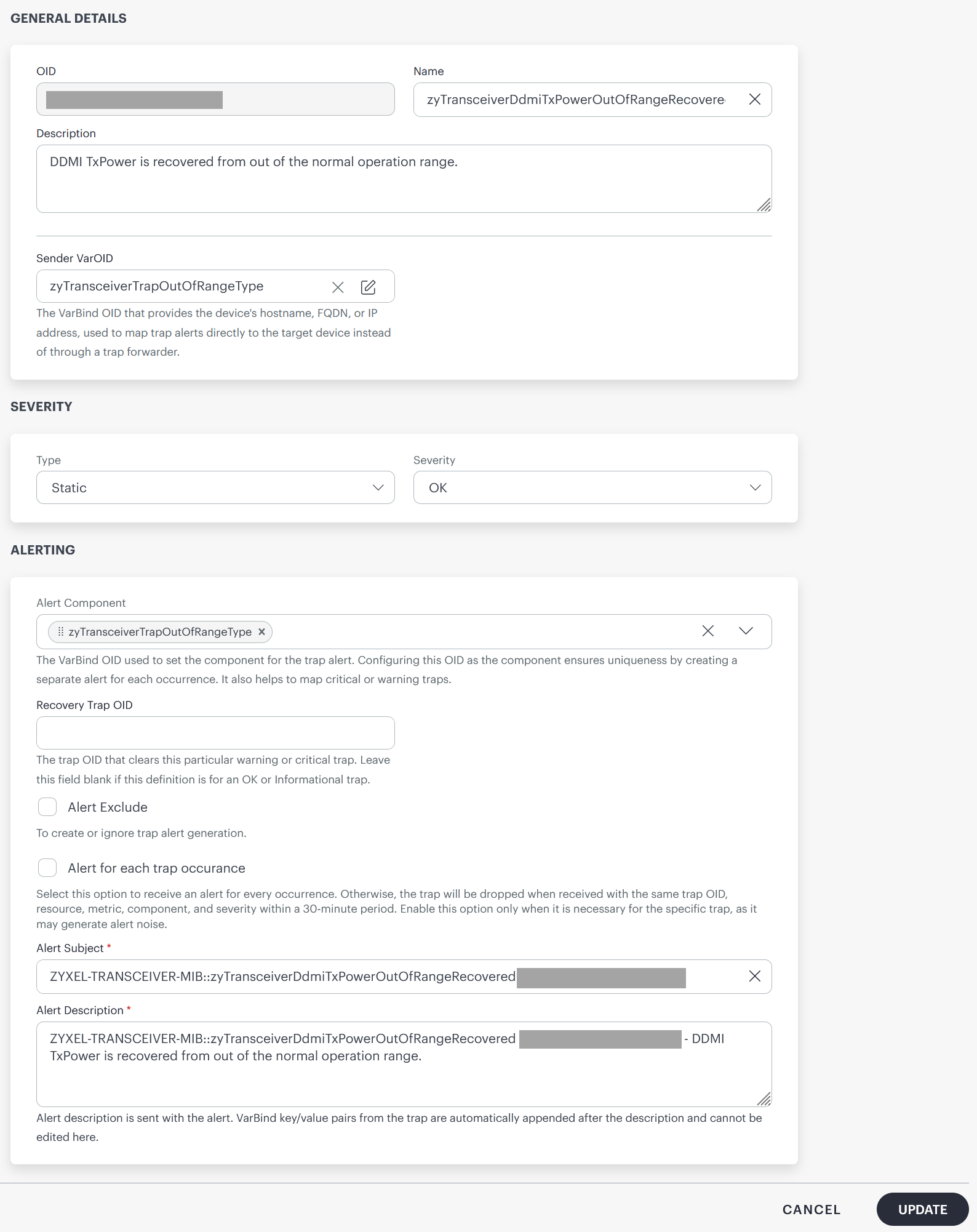This screenshot has width=977, height=1232.
Task: Enable the Alert Exclude checkbox
Action: 47,807
